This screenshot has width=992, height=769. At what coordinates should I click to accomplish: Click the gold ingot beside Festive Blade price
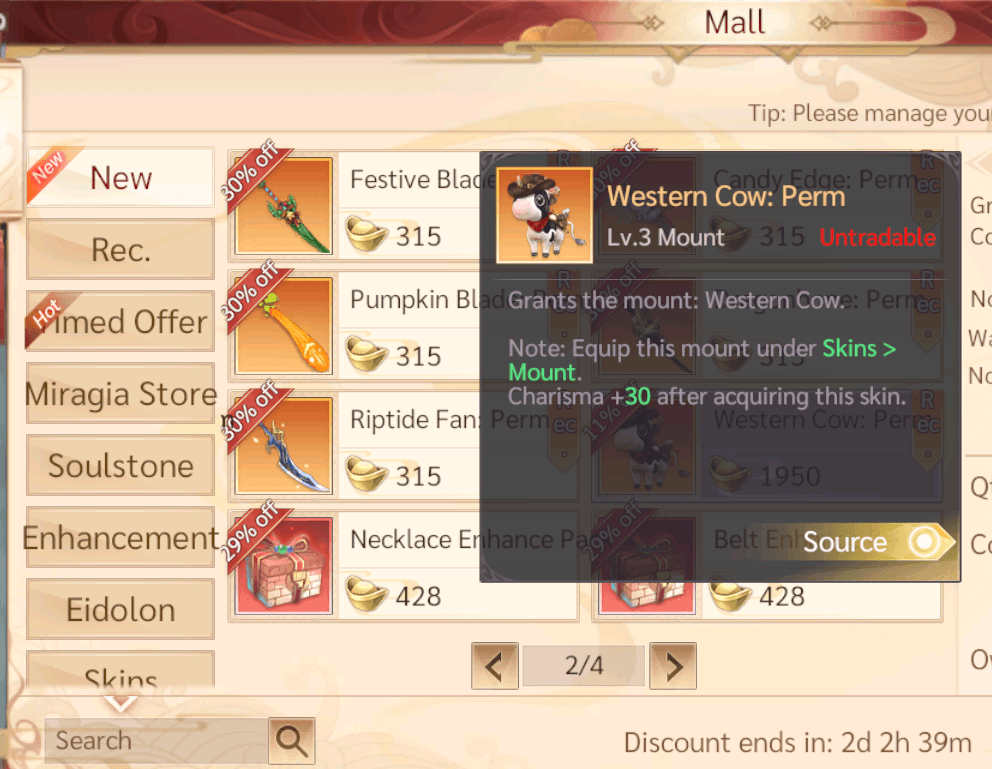click(x=366, y=233)
